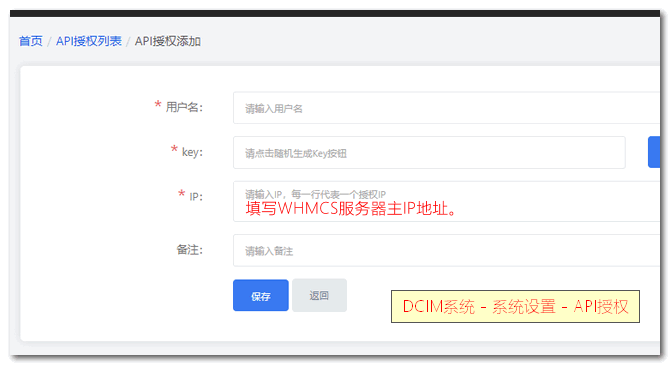Open the API授权列表 breadcrumb link
Viewport: 671px width, 366px height.
click(x=89, y=41)
